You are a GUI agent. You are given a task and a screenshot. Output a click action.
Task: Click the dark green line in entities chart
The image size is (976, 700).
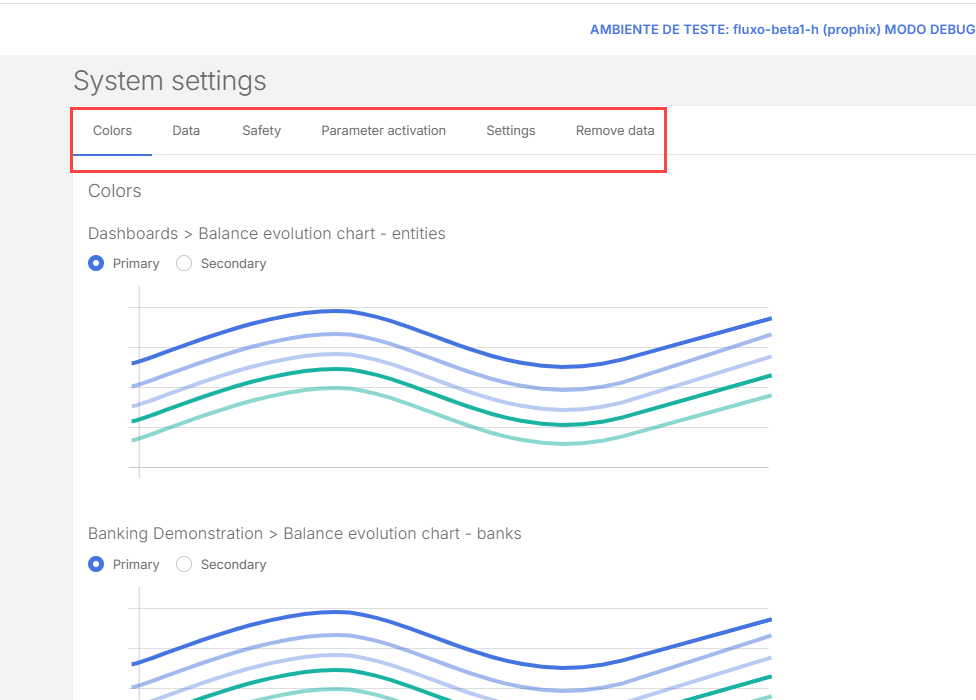tap(340, 369)
